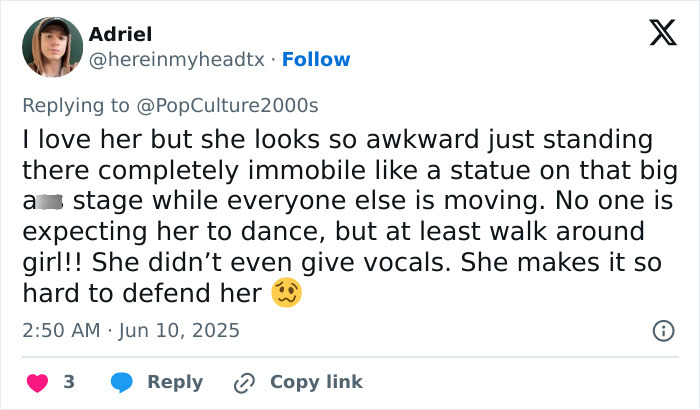The height and width of the screenshot is (410, 700).
Task: Follow the user Adriel
Action: click(316, 60)
